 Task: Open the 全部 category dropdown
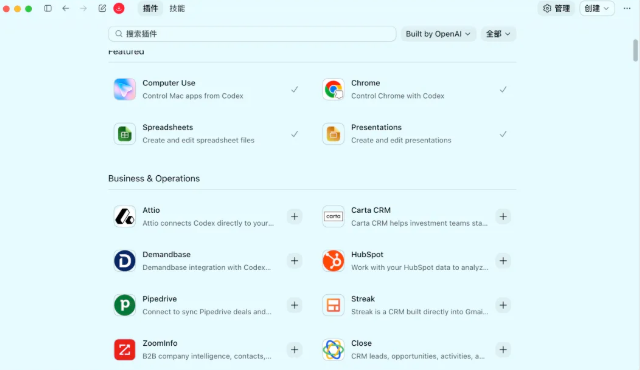(x=498, y=34)
